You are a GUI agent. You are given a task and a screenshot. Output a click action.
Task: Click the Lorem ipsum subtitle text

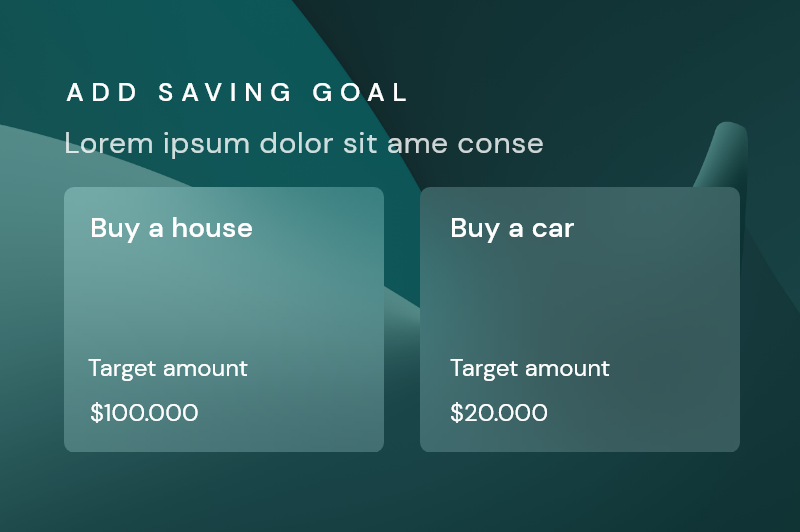click(304, 143)
